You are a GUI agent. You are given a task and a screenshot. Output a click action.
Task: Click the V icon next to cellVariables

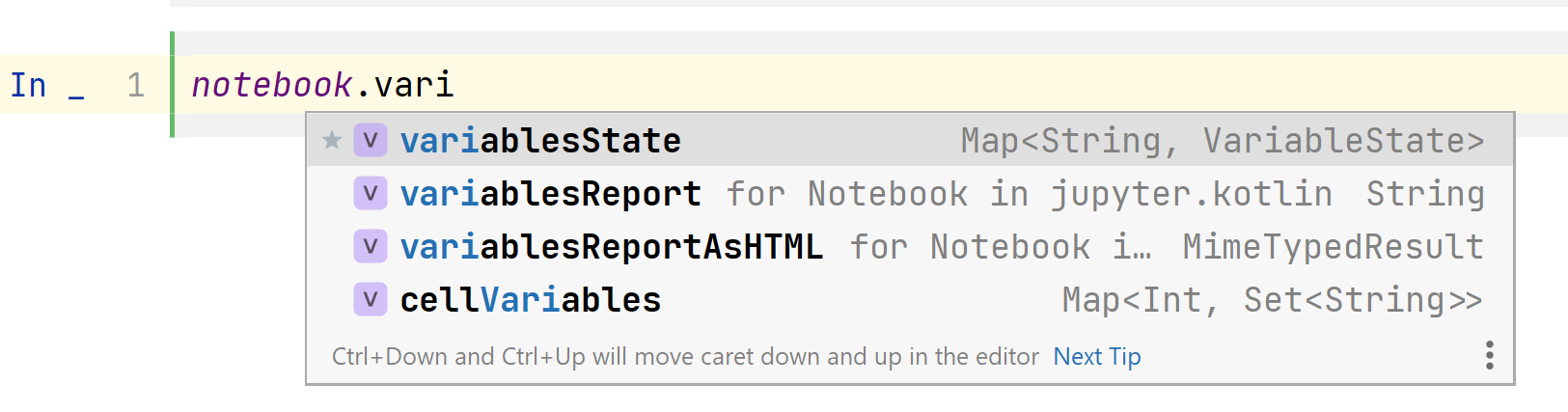tap(371, 300)
